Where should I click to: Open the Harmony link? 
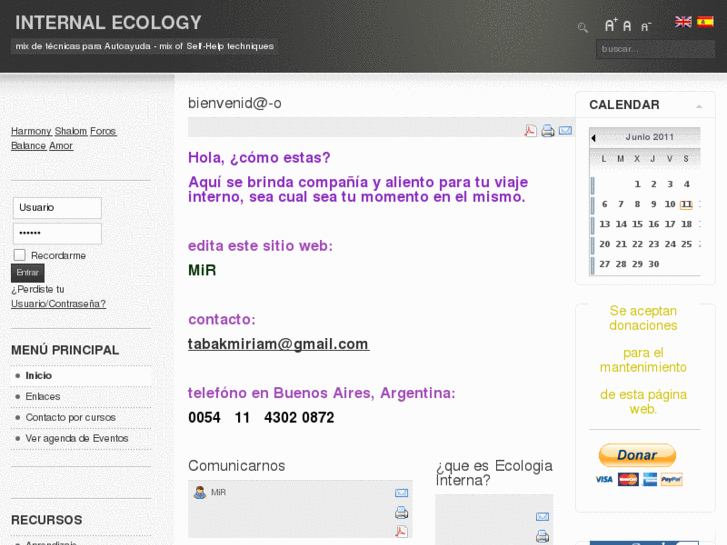(31, 131)
